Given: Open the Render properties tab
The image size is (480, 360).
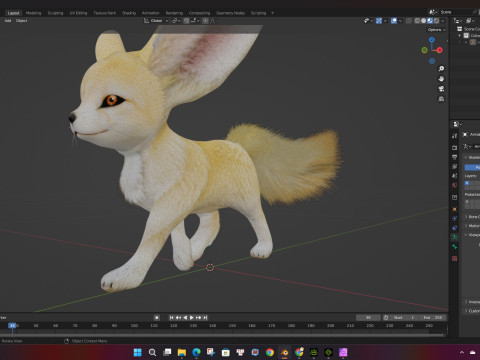Looking at the screenshot, I should pos(455,147).
